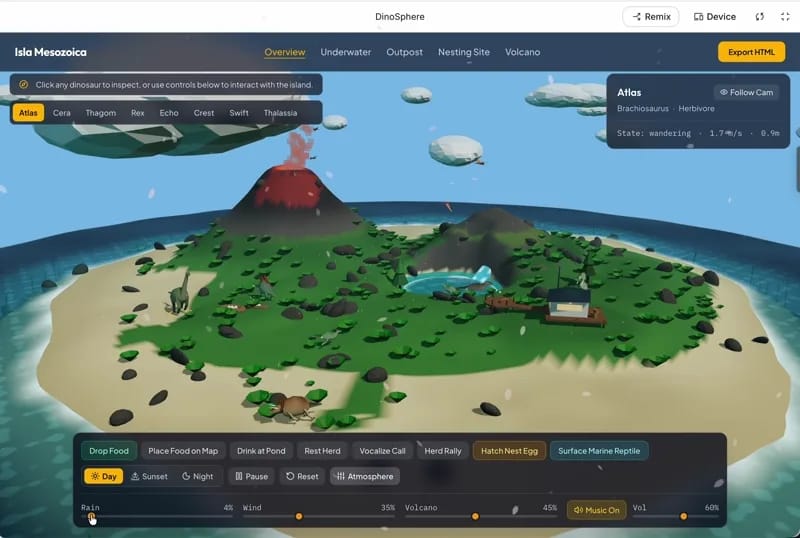Click the Drop Food button
800x538 pixels.
tap(109, 451)
